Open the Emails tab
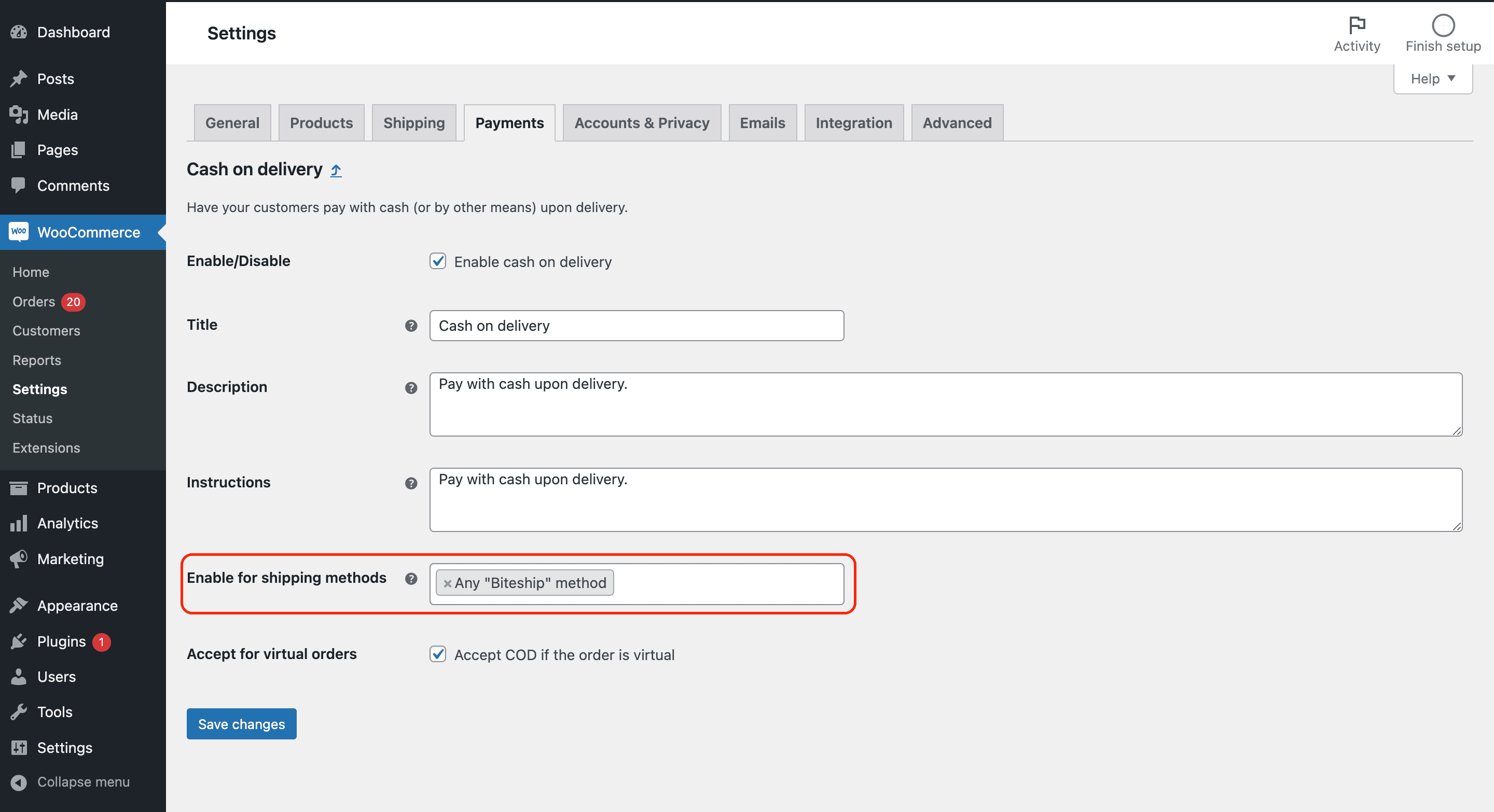The width and height of the screenshot is (1494, 812). pyautogui.click(x=762, y=123)
